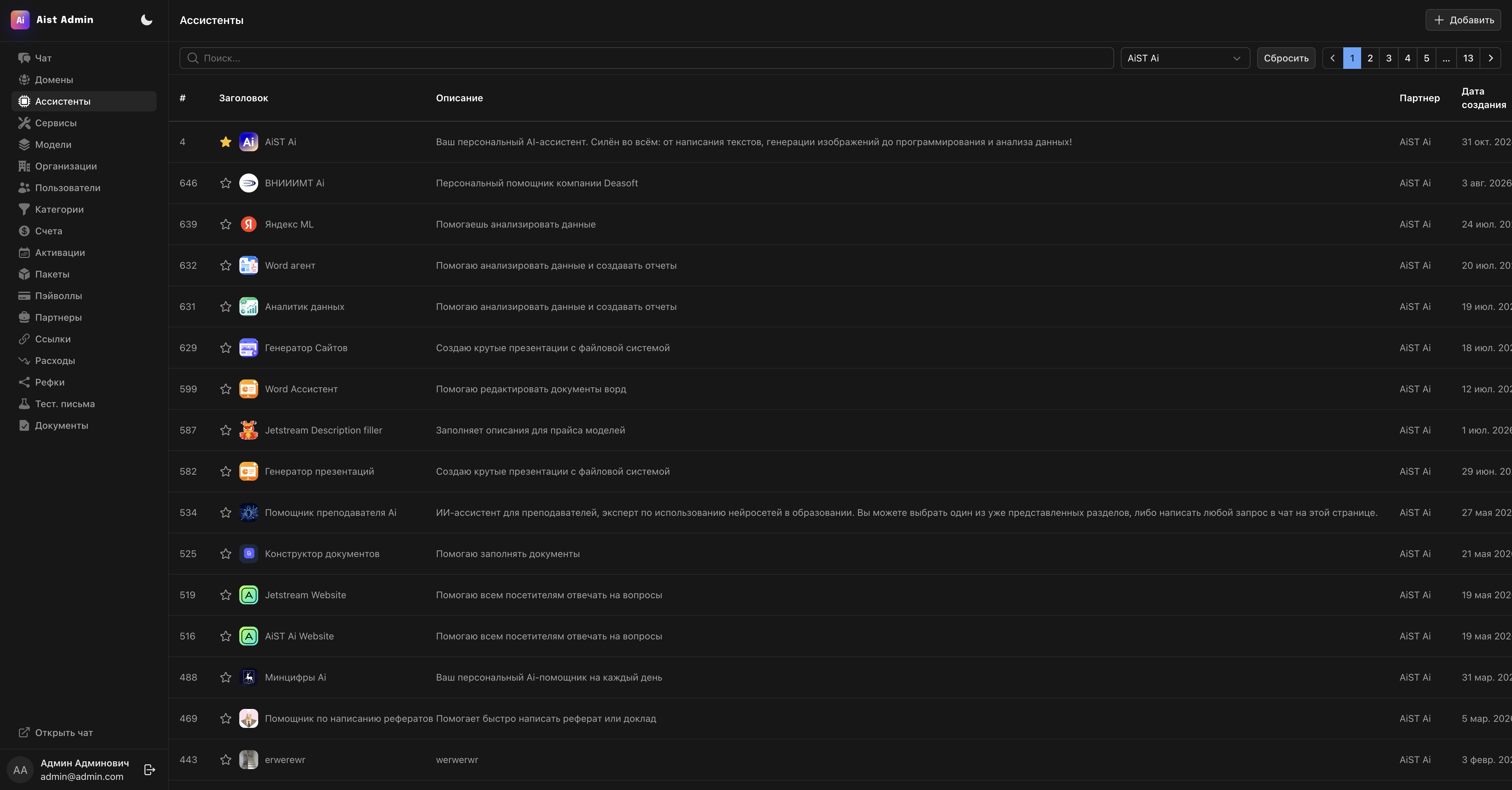The width and height of the screenshot is (1512, 790).
Task: Click the Партнеры briefcase icon
Action: click(x=24, y=318)
